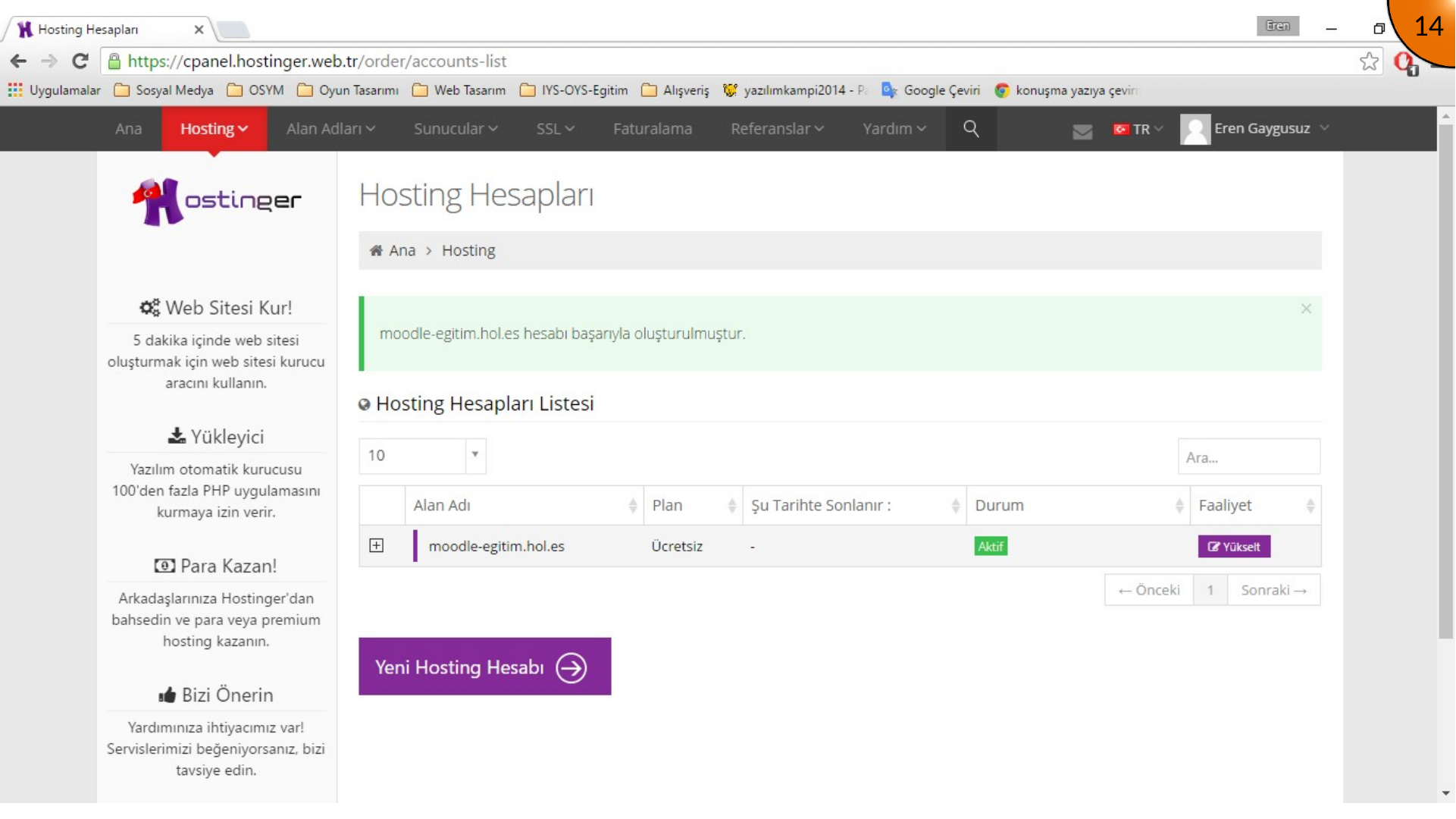1456x819 pixels.
Task: Focus the Ara... search field
Action: tap(1249, 457)
